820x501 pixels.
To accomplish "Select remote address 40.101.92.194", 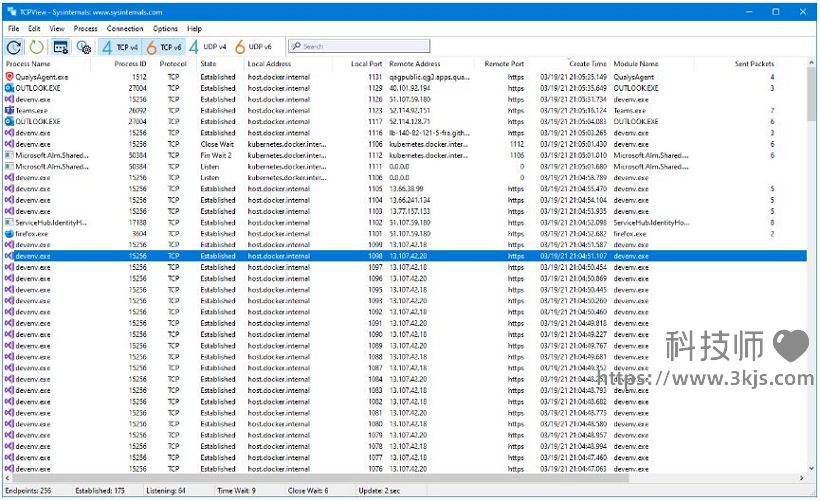I will 409,88.
